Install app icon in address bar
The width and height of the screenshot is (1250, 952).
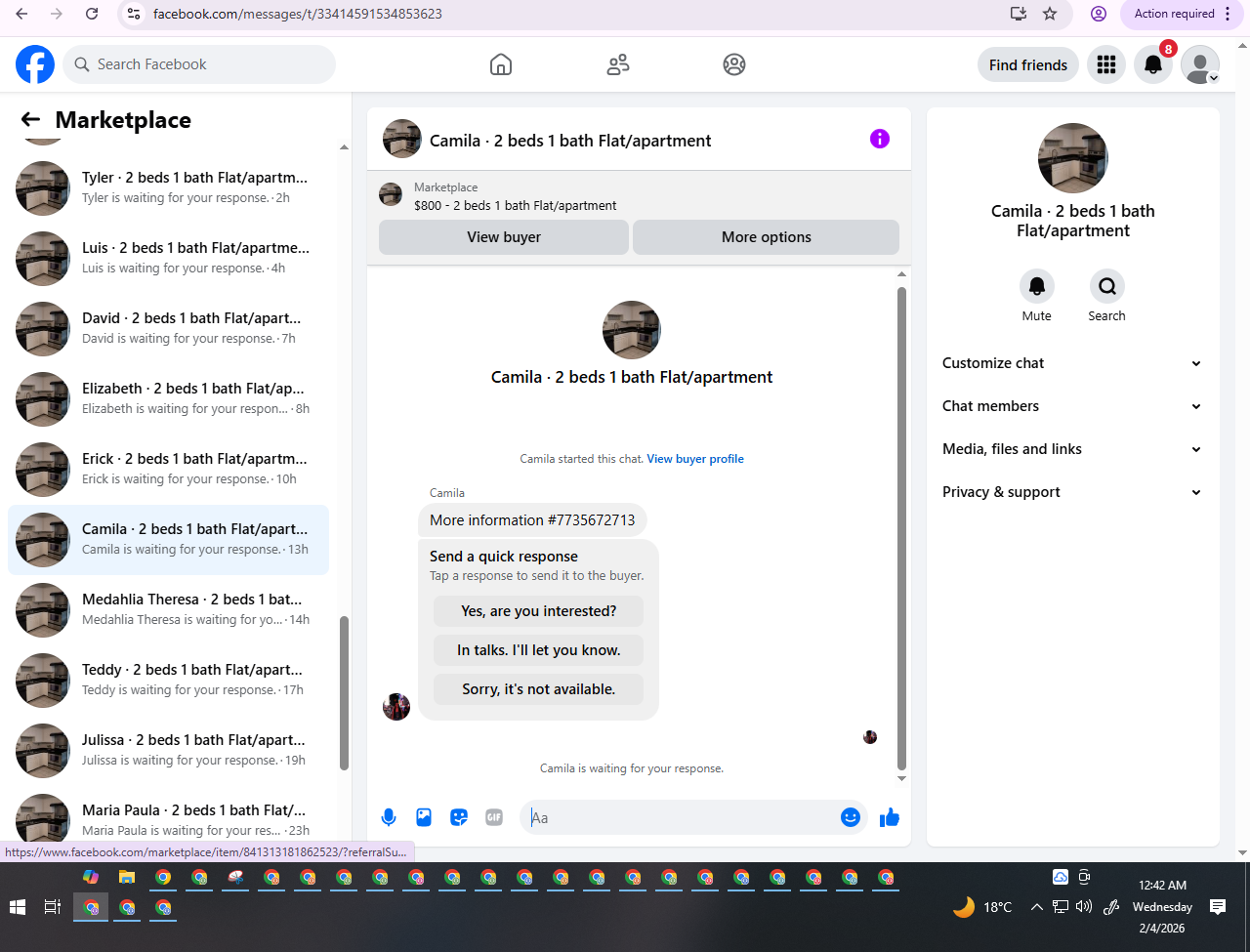(x=1019, y=14)
